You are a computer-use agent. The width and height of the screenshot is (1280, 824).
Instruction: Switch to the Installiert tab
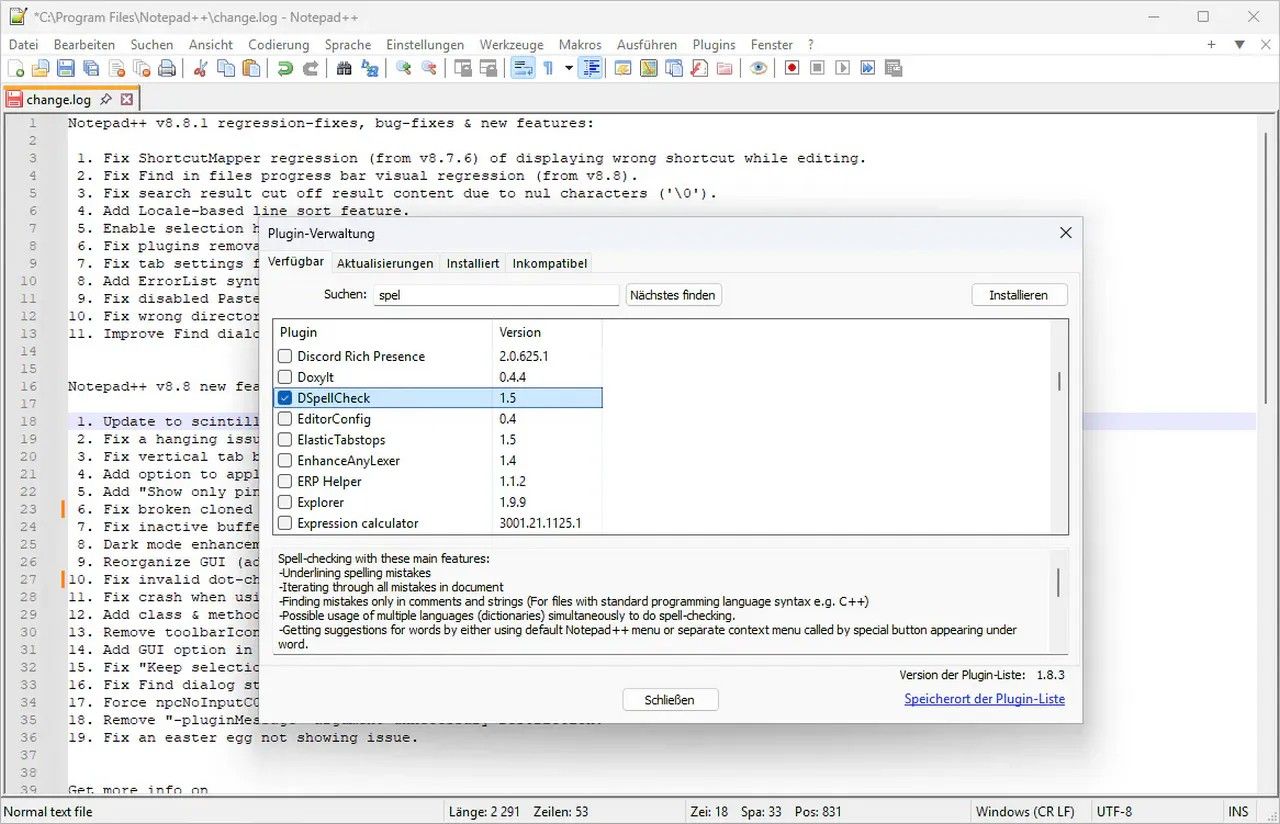click(473, 263)
